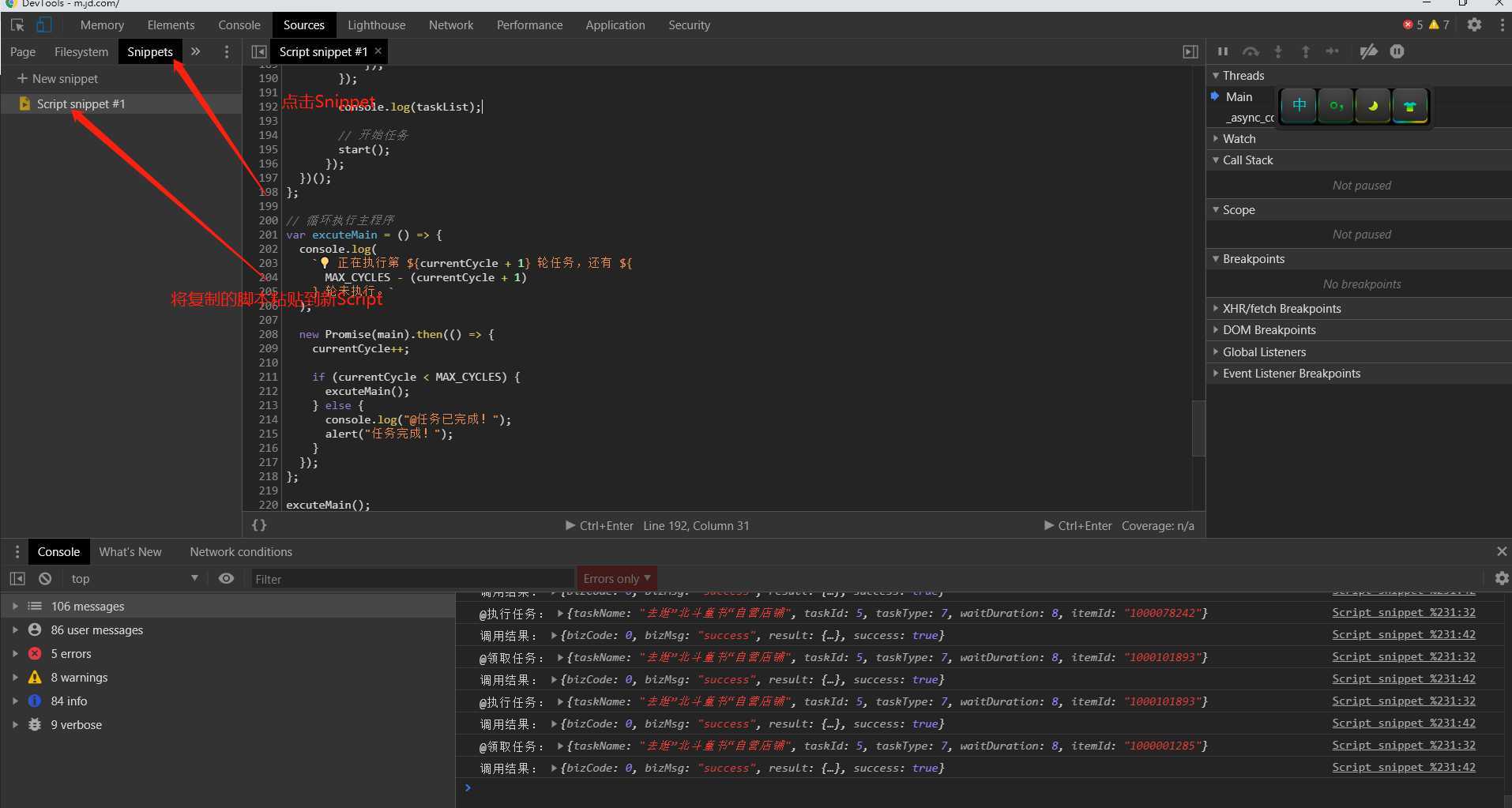Open DevTools settings gear

[1474, 24]
